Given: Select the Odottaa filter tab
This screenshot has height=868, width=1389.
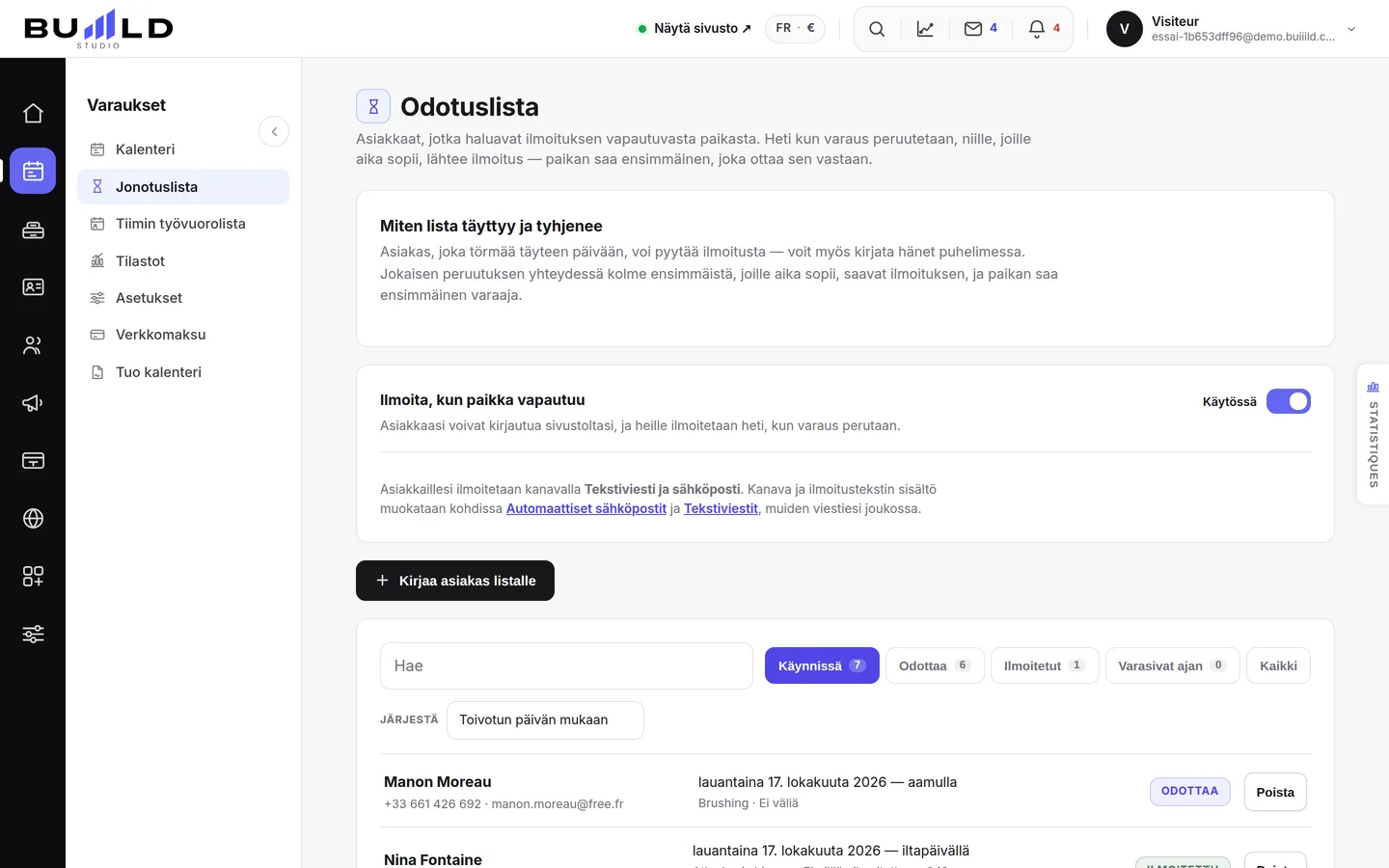Looking at the screenshot, I should coord(935,665).
